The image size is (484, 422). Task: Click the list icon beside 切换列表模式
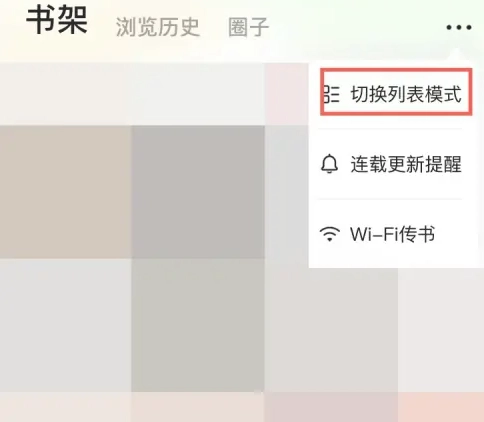tap(332, 94)
